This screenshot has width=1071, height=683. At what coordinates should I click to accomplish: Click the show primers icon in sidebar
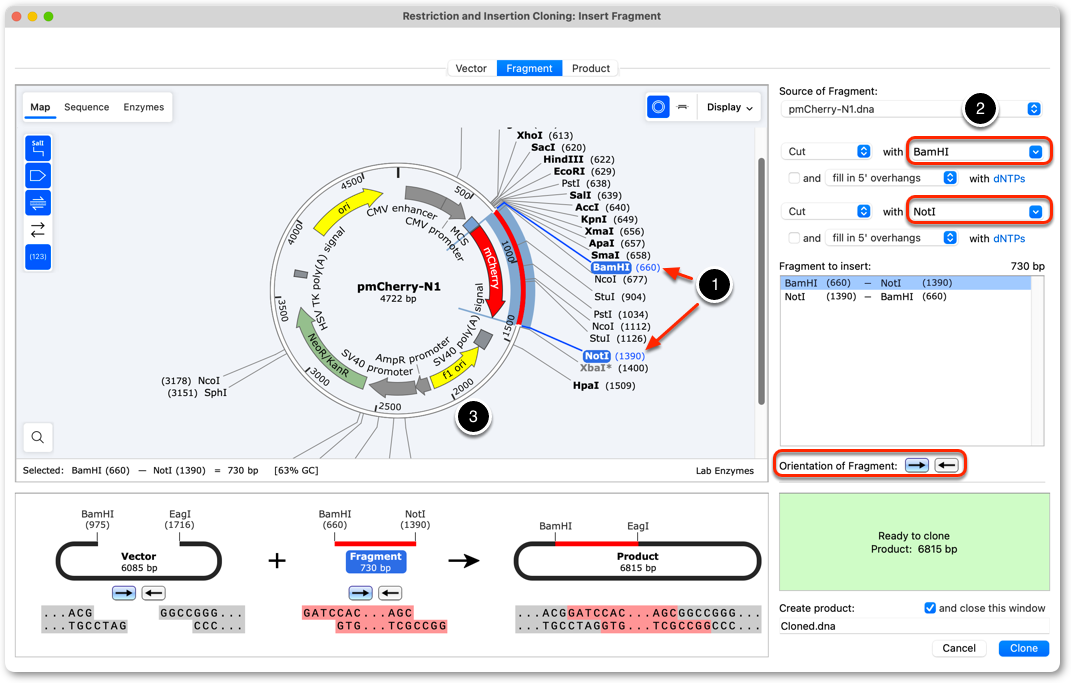[38, 203]
